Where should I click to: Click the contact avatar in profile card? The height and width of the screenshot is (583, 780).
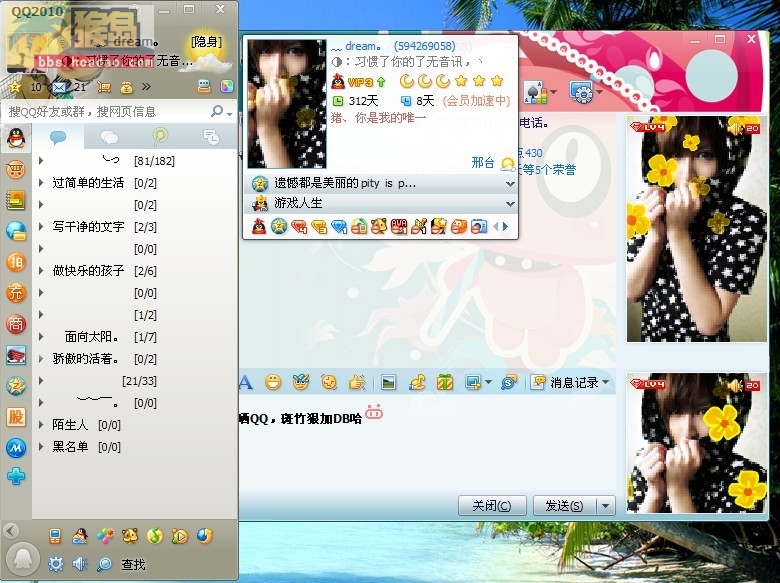(x=287, y=103)
